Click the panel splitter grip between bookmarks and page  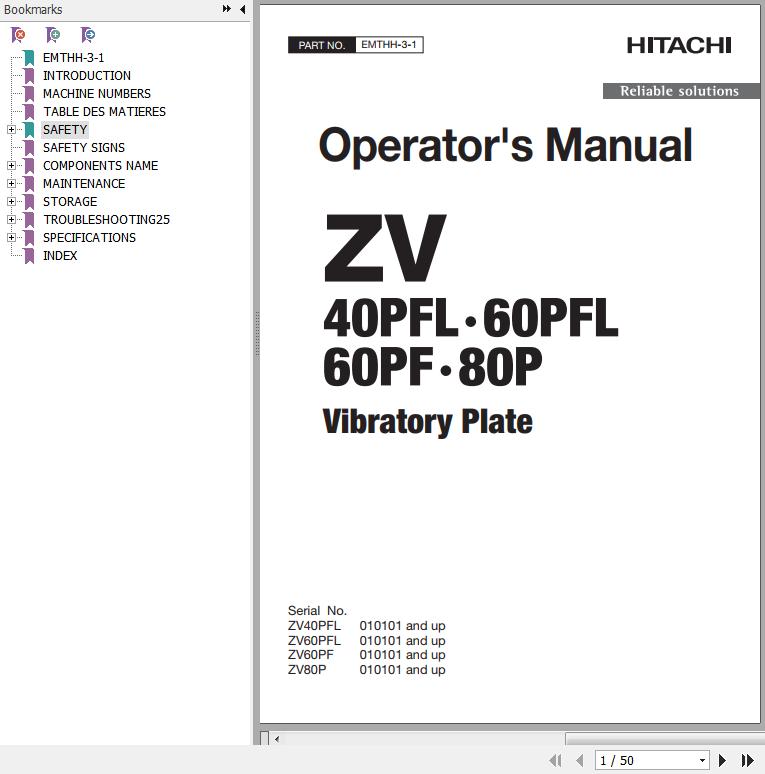coord(257,334)
